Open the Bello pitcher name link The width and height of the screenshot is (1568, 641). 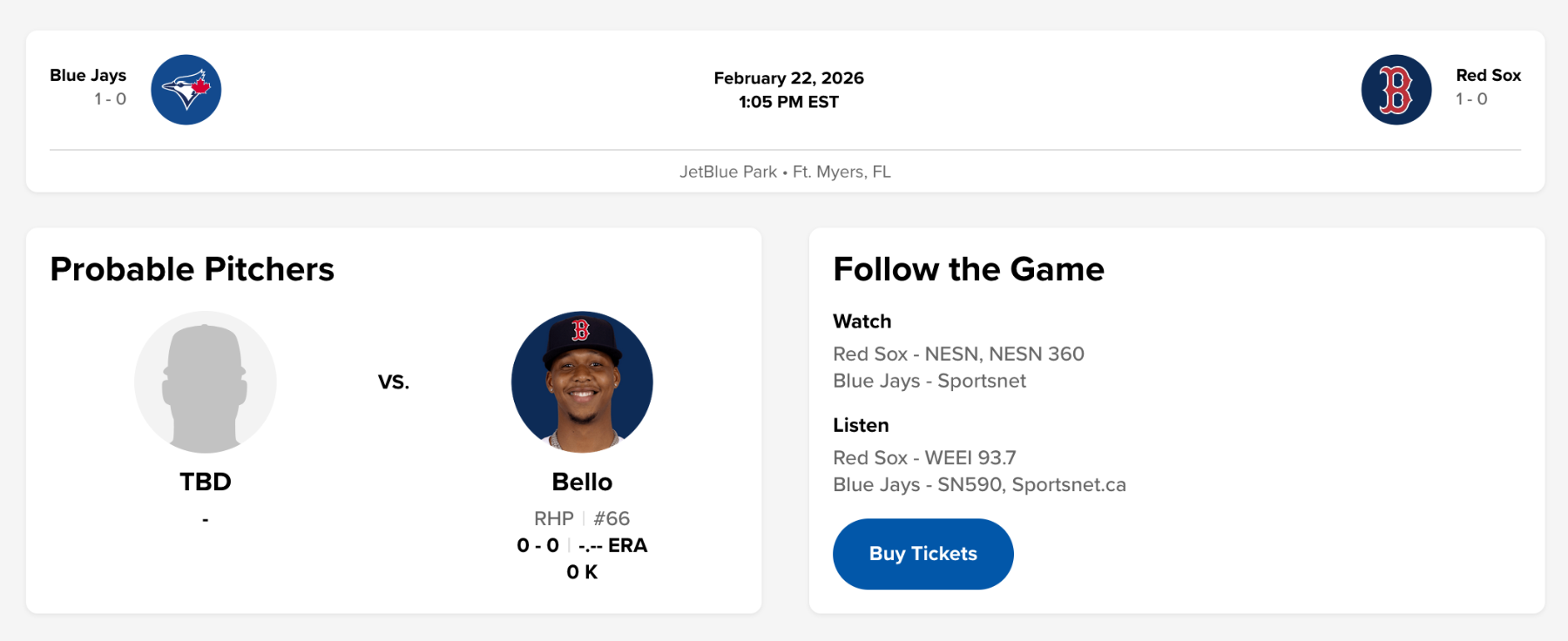coord(582,482)
